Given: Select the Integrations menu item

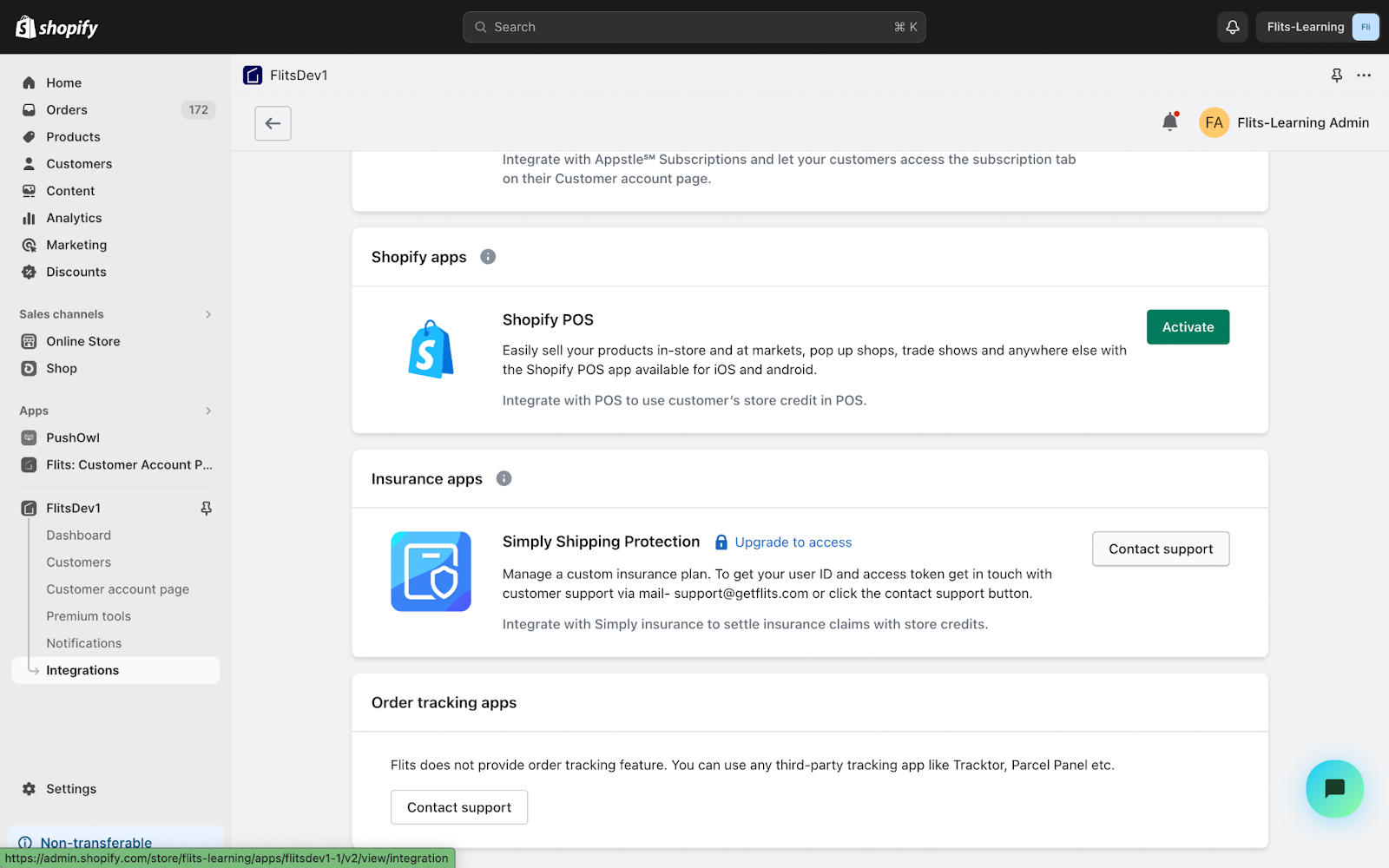Looking at the screenshot, I should 115,670.
